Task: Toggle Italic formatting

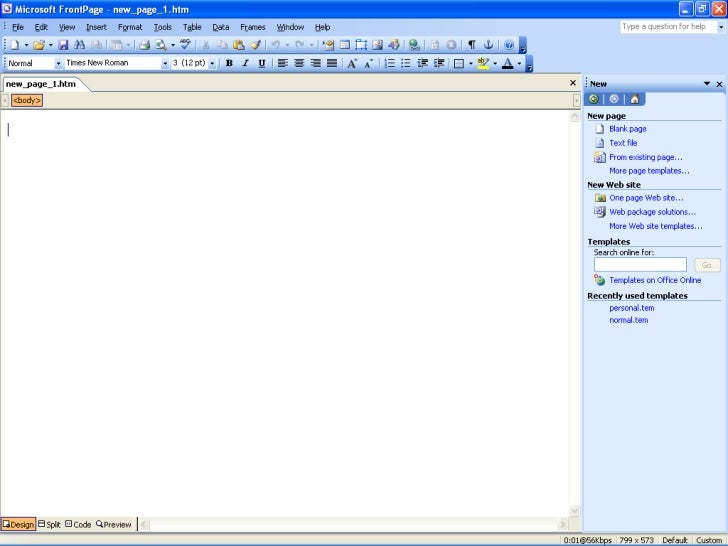Action: [245, 64]
